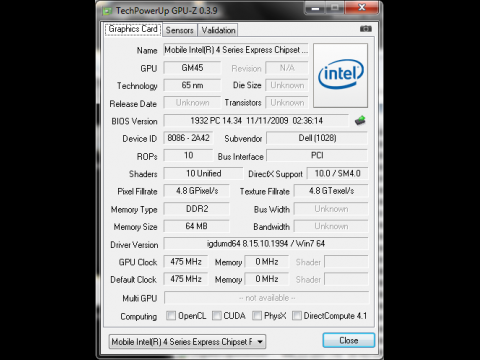The height and width of the screenshot is (360, 480).
Task: Click the Driver Version label
Action: point(134,245)
